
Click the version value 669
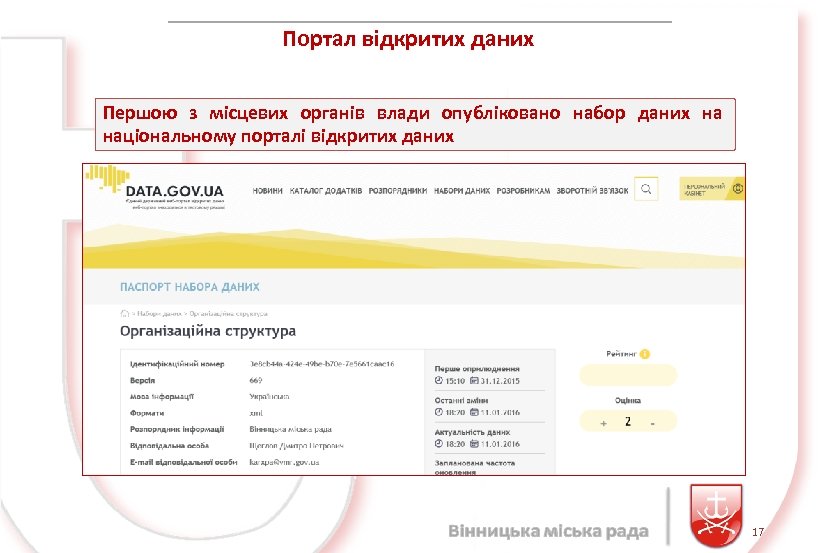click(256, 380)
